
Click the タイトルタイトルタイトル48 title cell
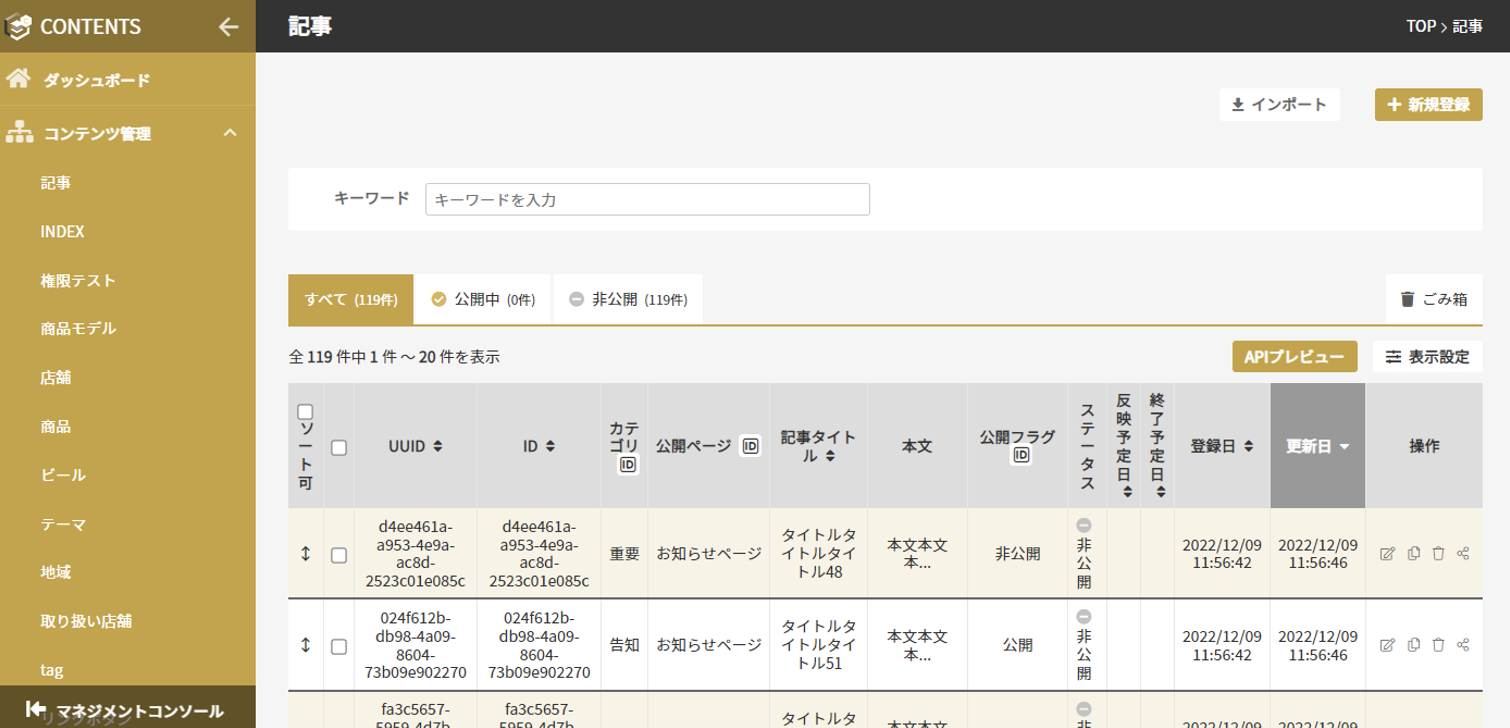click(x=818, y=553)
